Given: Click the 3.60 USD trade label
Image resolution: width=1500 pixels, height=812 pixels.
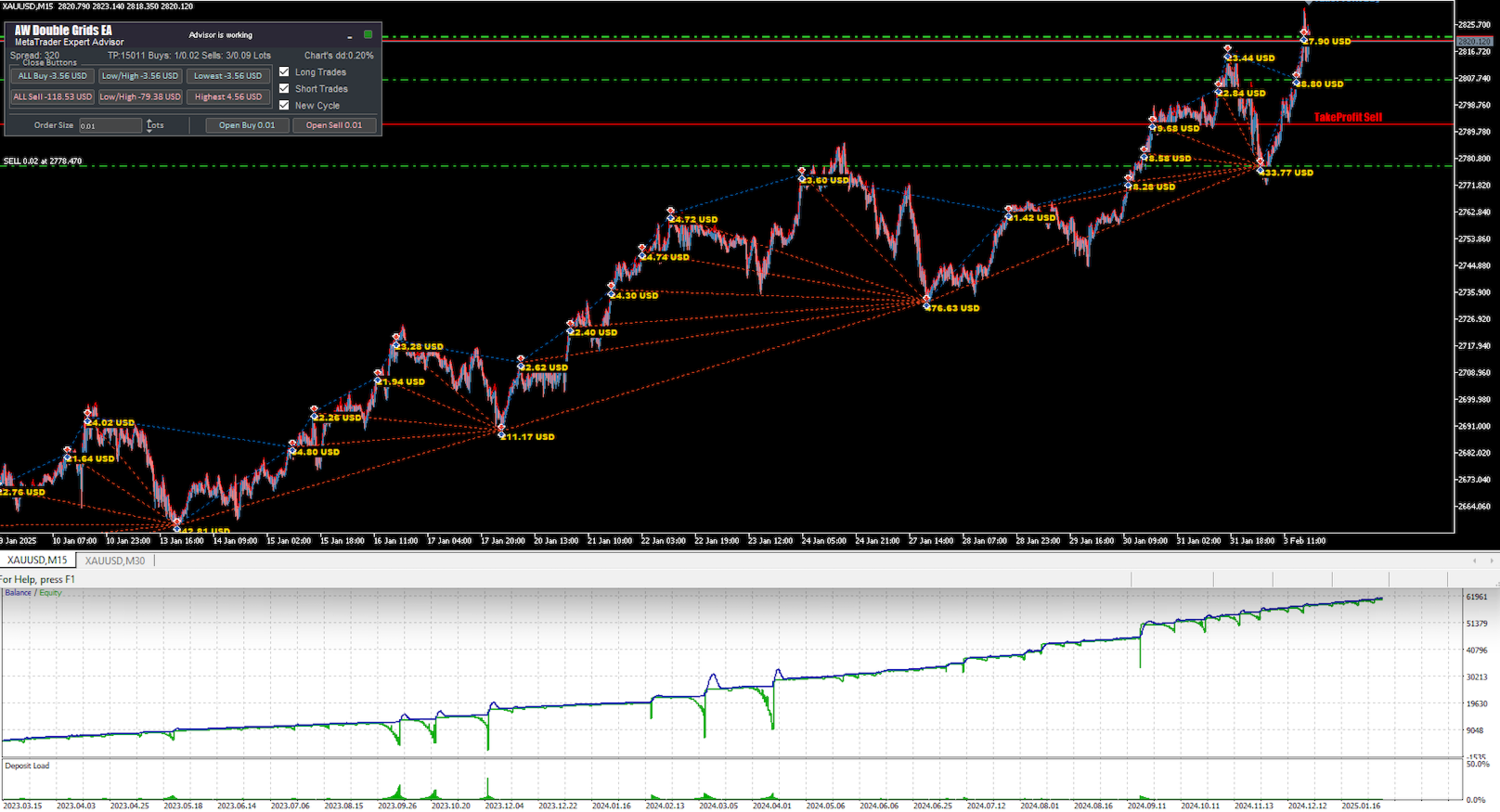Looking at the screenshot, I should coord(827,180).
